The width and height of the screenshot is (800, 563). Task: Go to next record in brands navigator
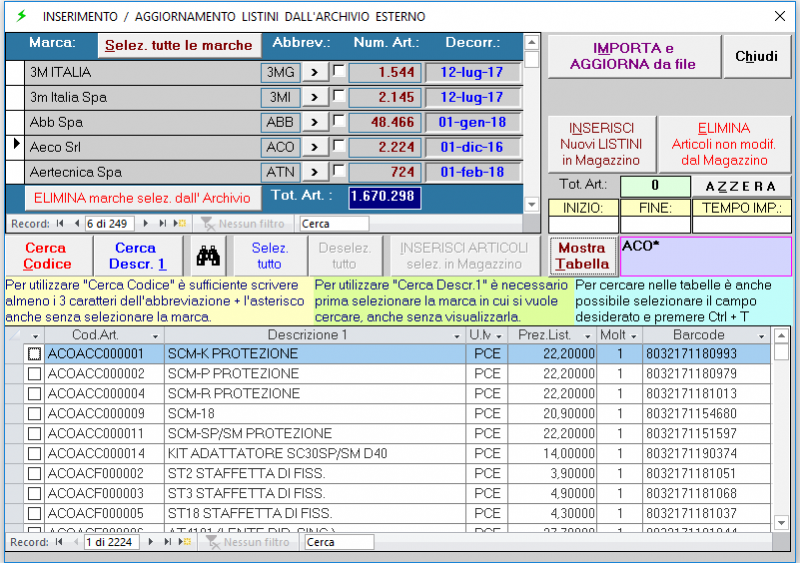coord(146,223)
